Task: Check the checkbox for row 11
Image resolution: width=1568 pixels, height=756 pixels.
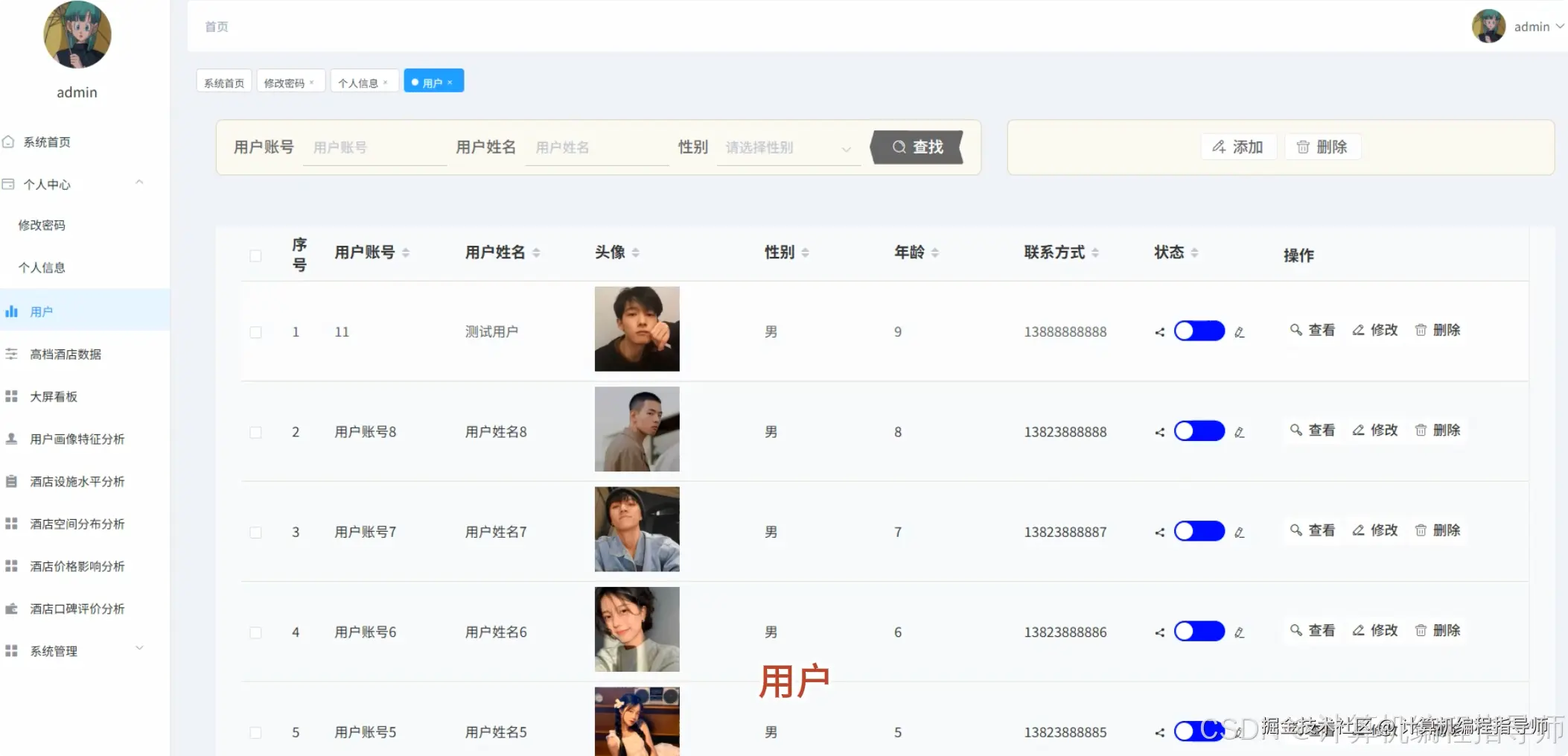Action: pos(255,332)
